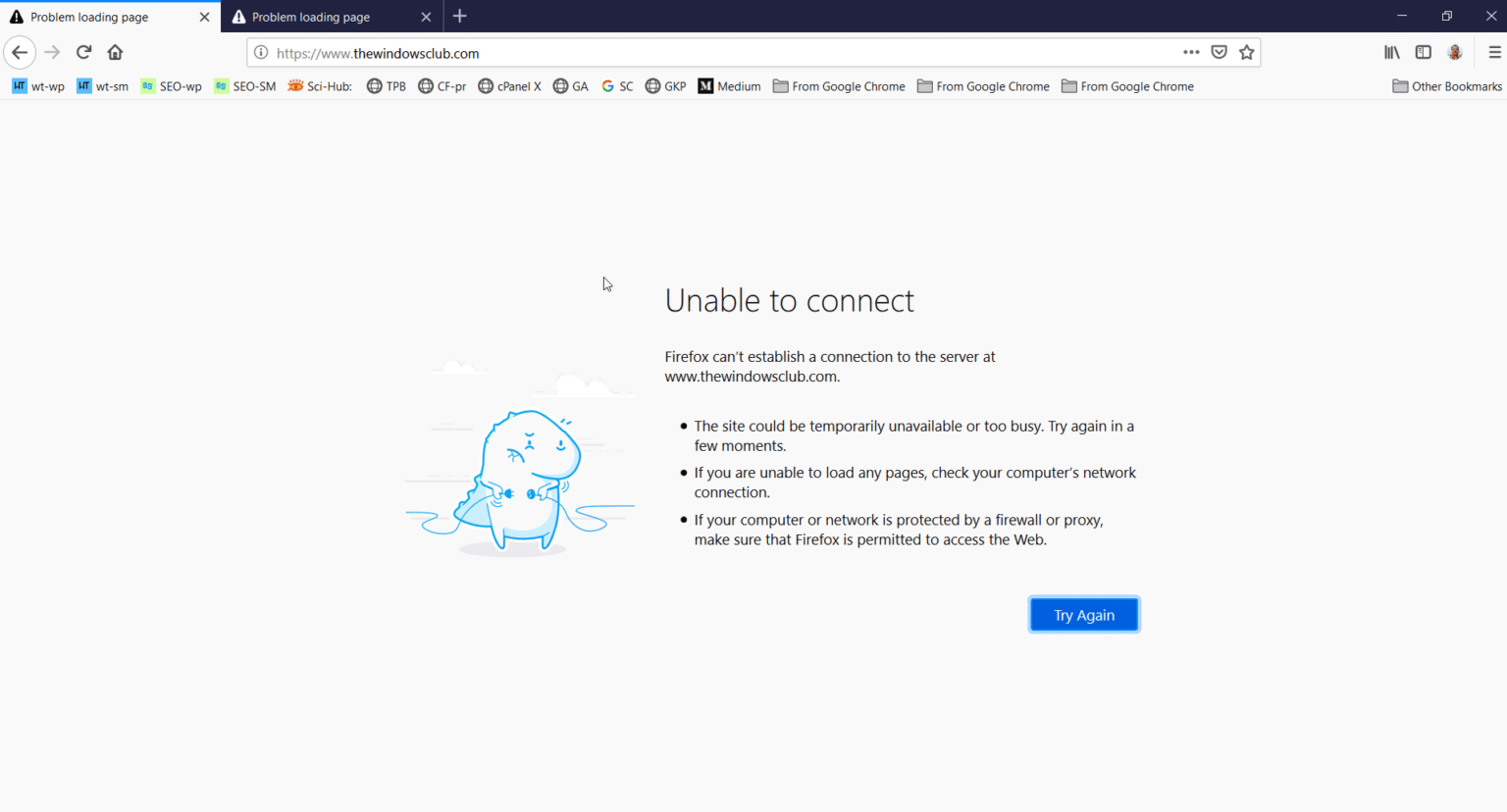
Task: Open the first From Google Chrome folder
Action: click(839, 86)
